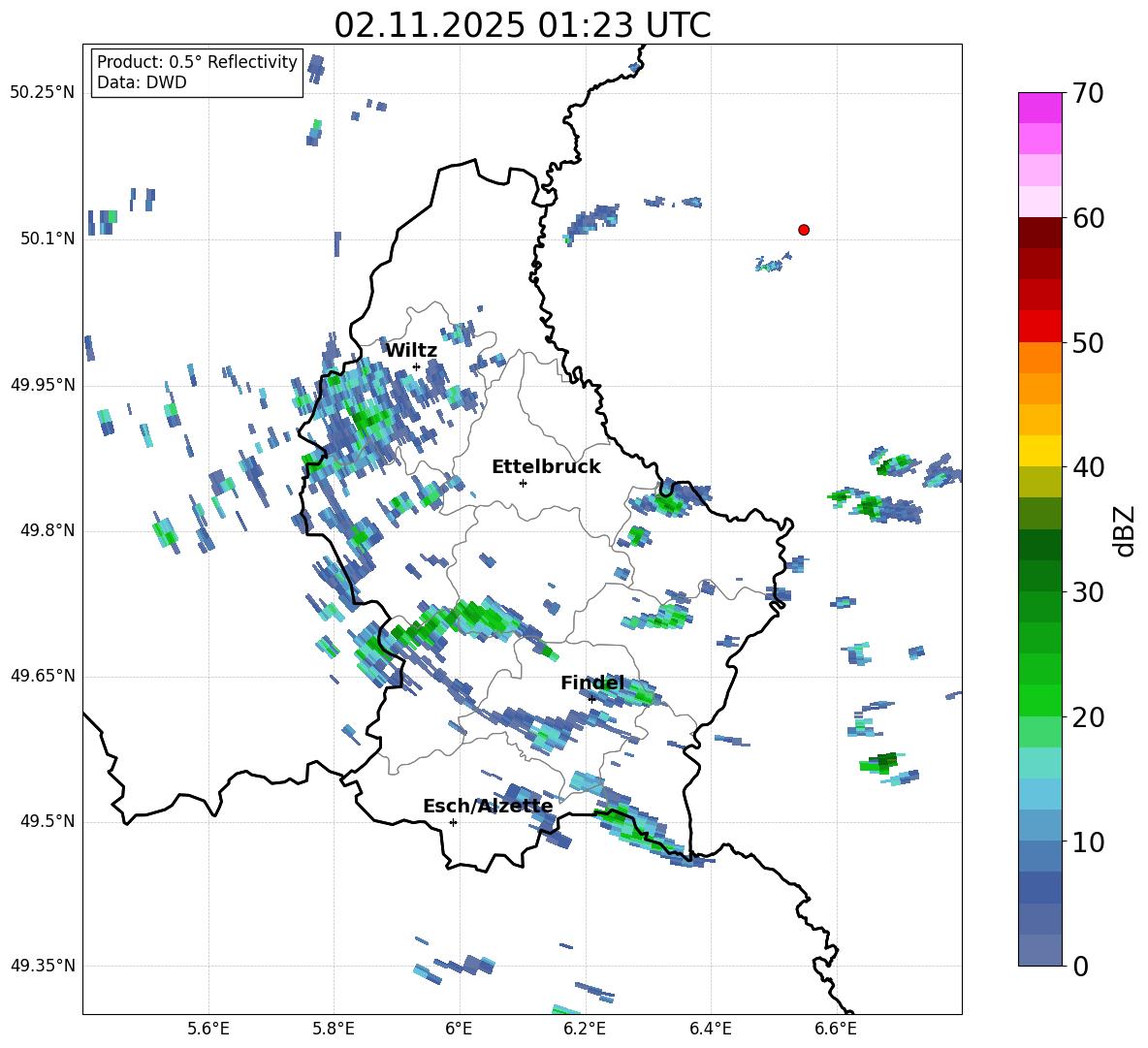
Task: Click the 5.8°E longitude label
Action: pyautogui.click(x=334, y=1029)
